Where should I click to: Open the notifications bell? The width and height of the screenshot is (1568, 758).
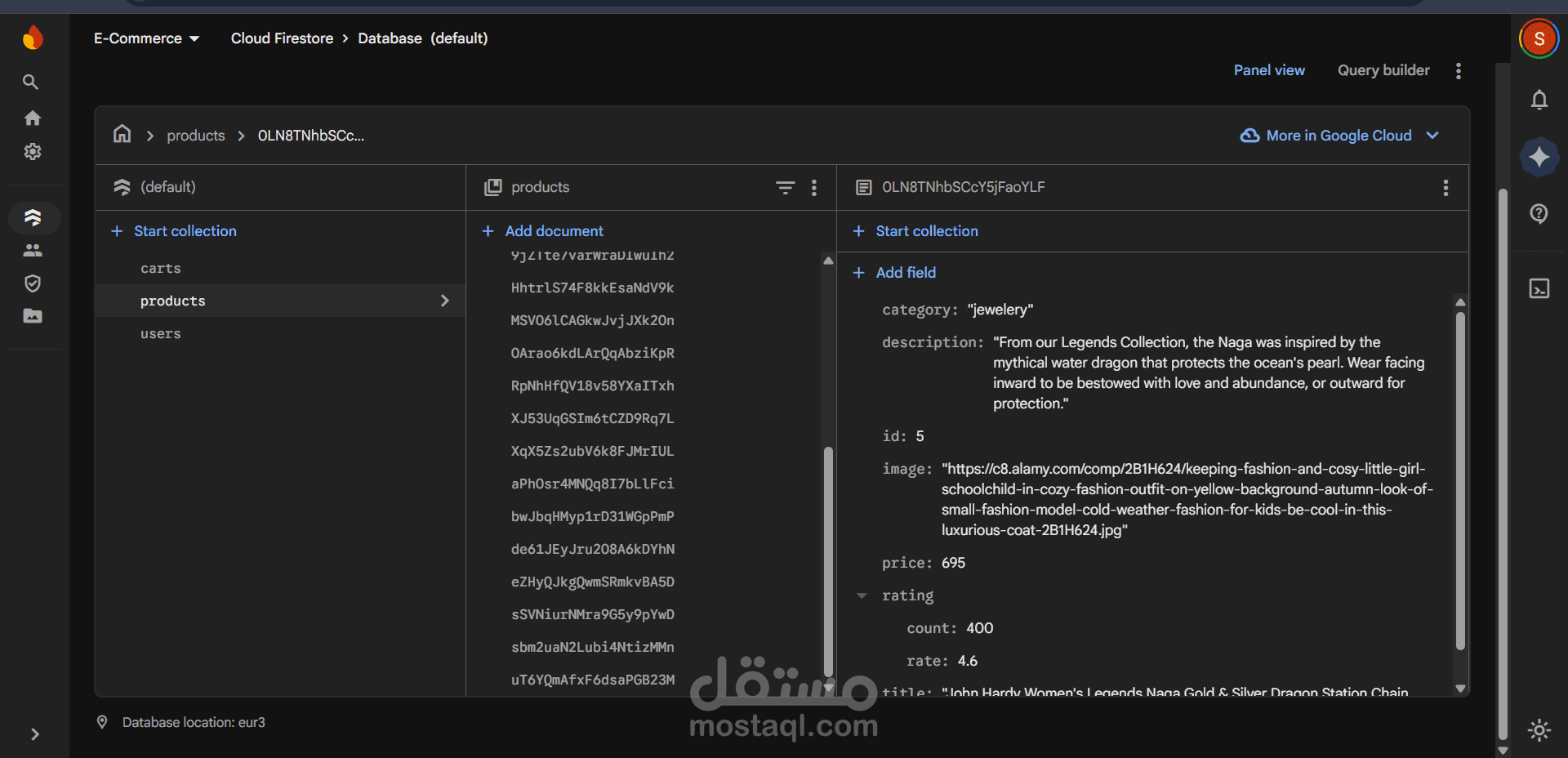(x=1539, y=100)
